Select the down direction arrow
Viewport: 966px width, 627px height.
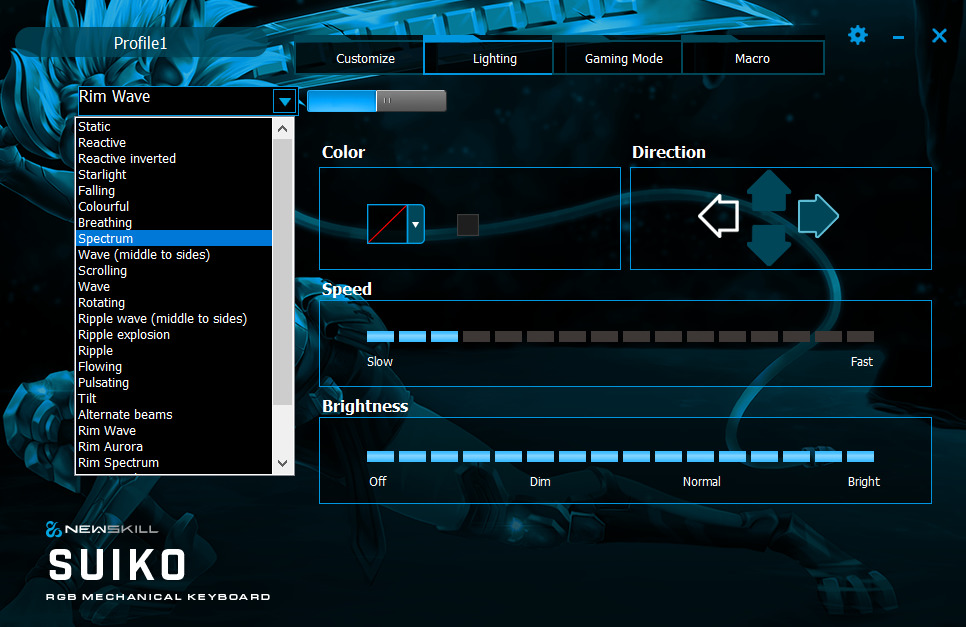[768, 245]
